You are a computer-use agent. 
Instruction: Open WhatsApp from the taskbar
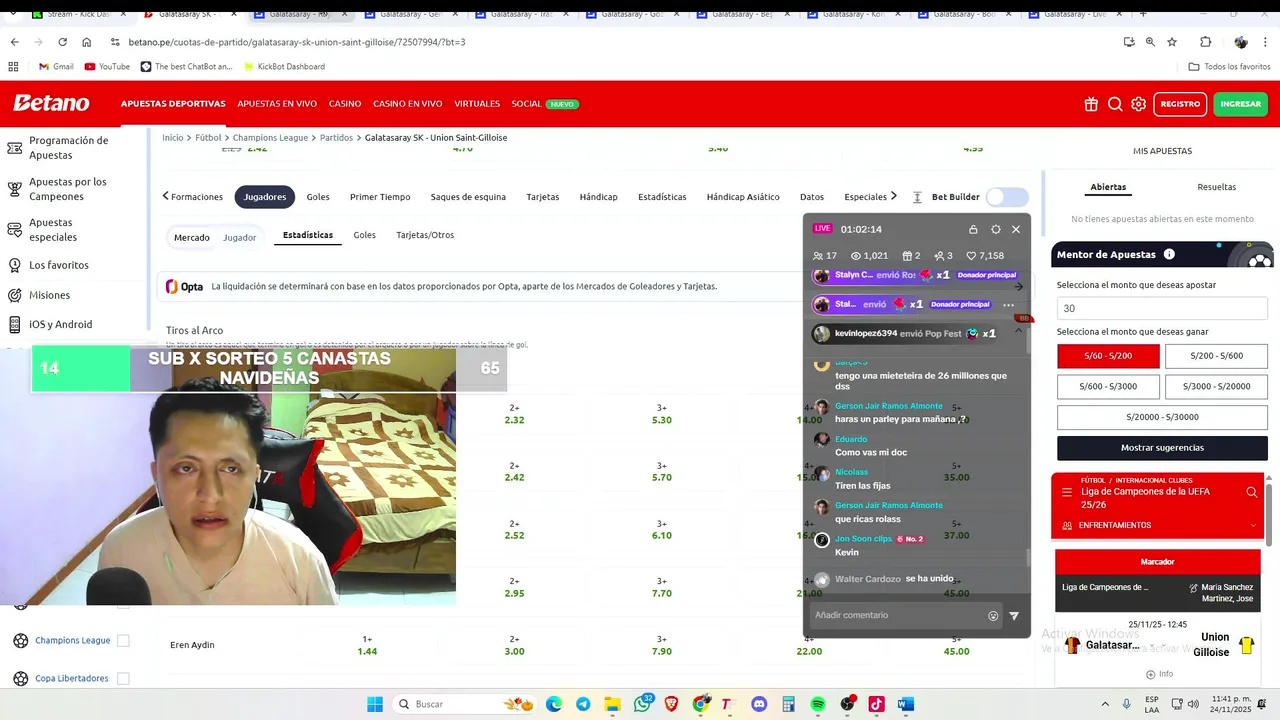(642, 704)
